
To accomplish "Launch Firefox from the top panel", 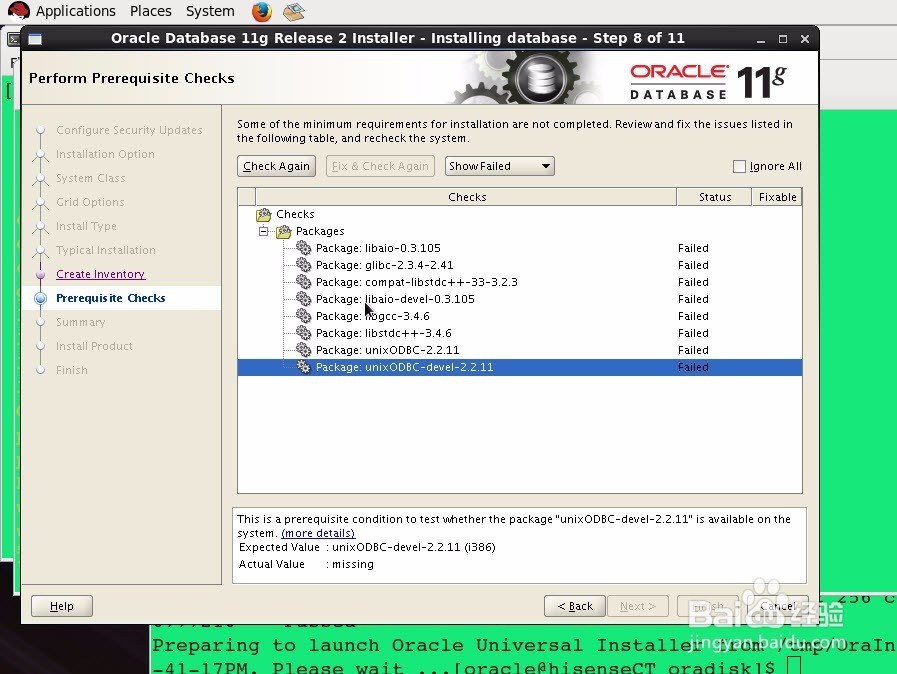I will tap(262, 11).
